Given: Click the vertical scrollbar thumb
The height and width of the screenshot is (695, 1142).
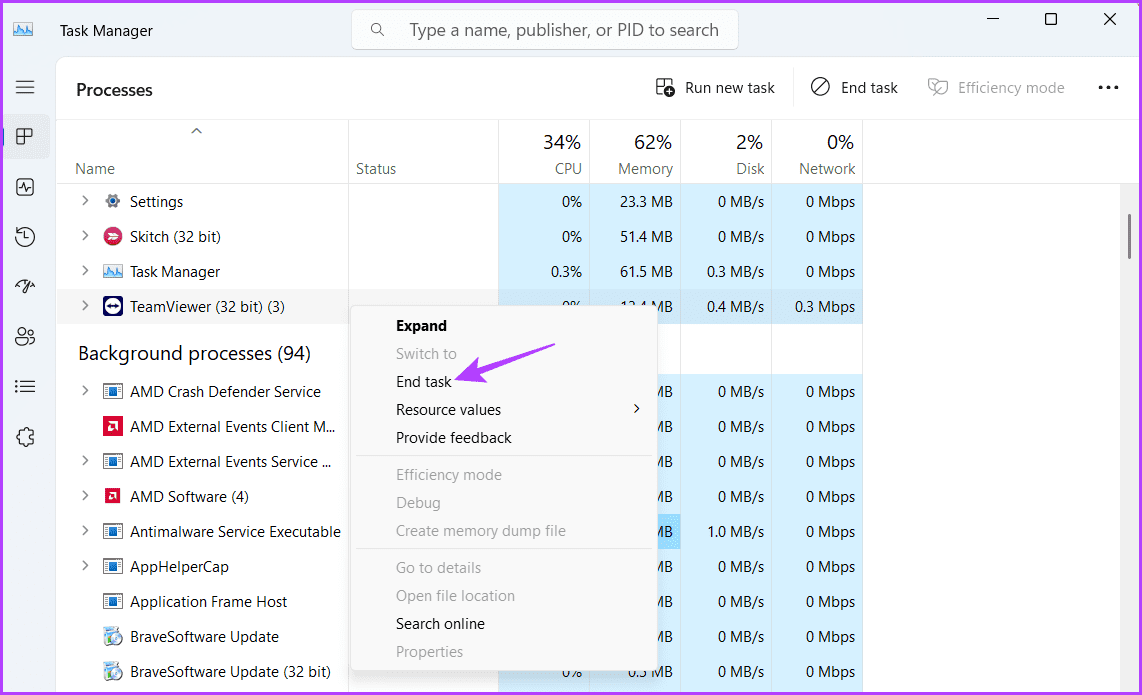Looking at the screenshot, I should click(1129, 235).
